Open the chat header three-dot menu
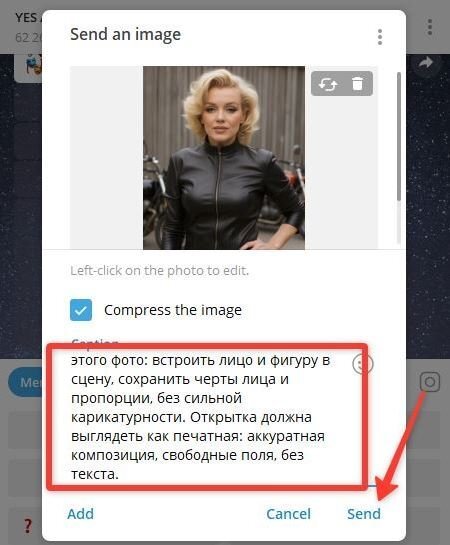Viewport: 450px width, 545px height. pyautogui.click(x=430, y=27)
